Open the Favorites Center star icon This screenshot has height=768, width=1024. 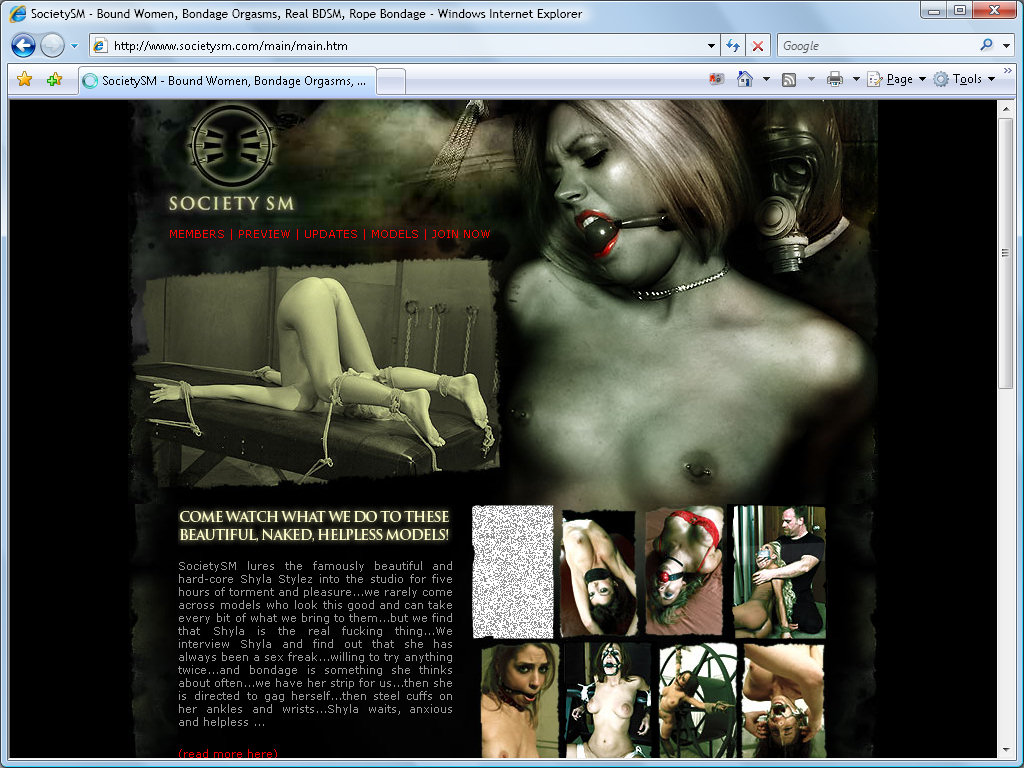click(x=24, y=80)
